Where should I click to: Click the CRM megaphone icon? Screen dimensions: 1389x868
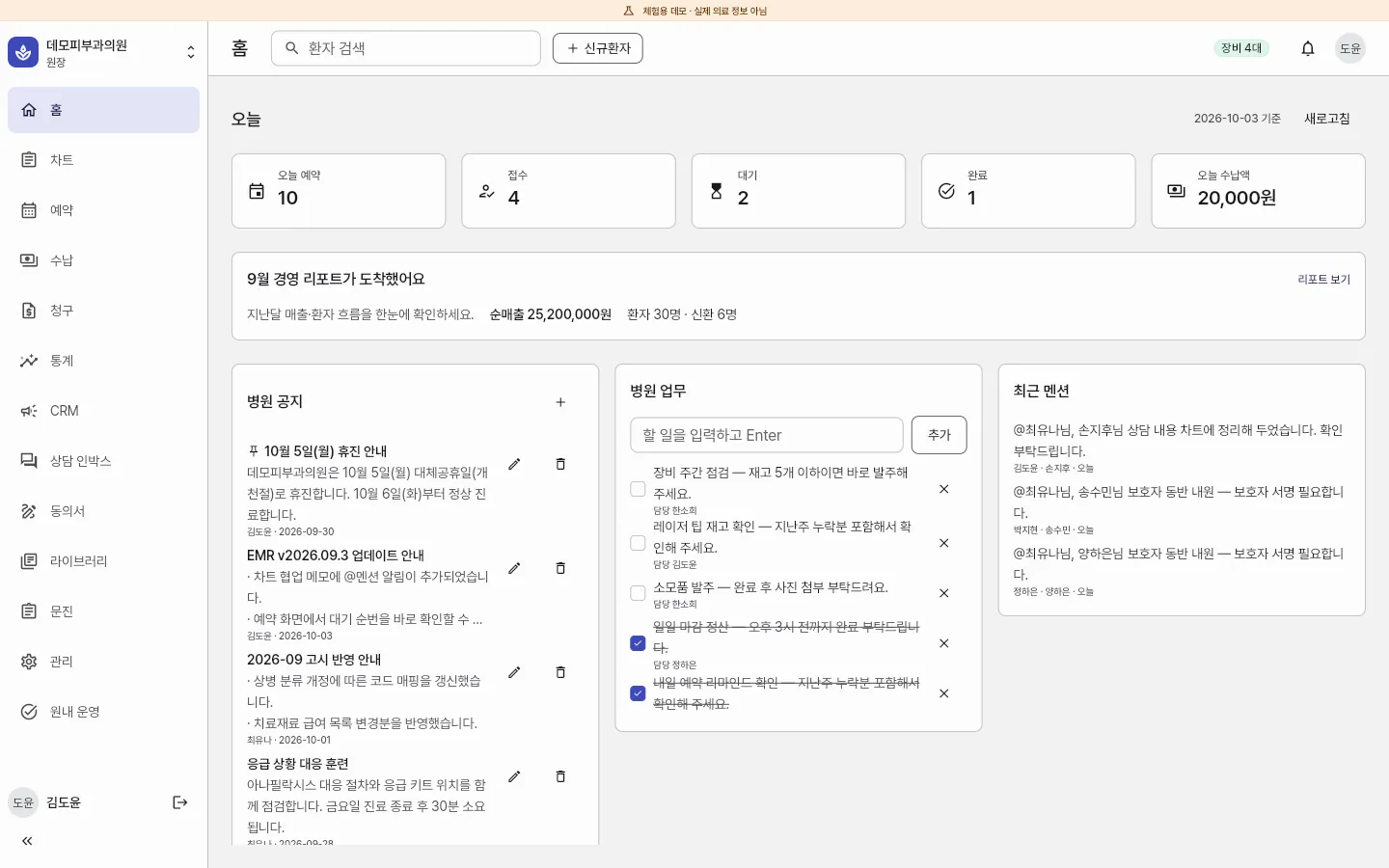point(29,411)
